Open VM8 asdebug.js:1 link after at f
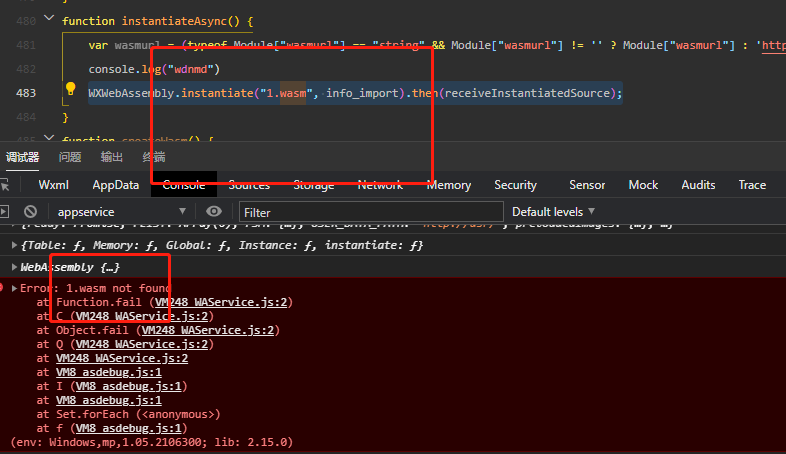 [129, 428]
